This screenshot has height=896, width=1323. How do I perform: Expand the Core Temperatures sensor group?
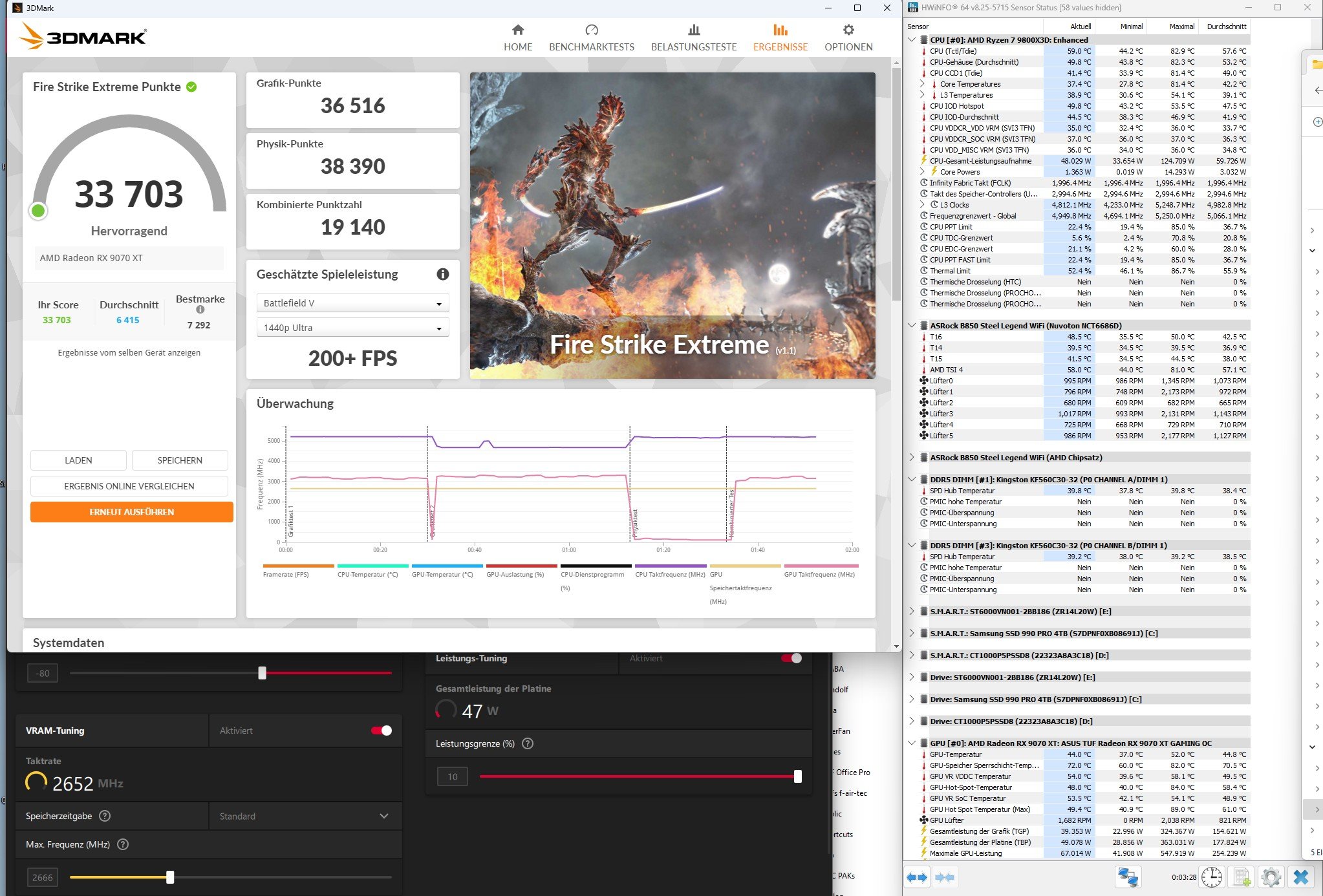coord(922,84)
